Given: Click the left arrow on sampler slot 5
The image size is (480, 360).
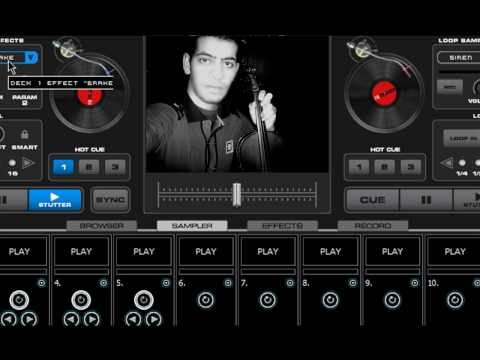Looking at the screenshot, I should pos(133,319).
